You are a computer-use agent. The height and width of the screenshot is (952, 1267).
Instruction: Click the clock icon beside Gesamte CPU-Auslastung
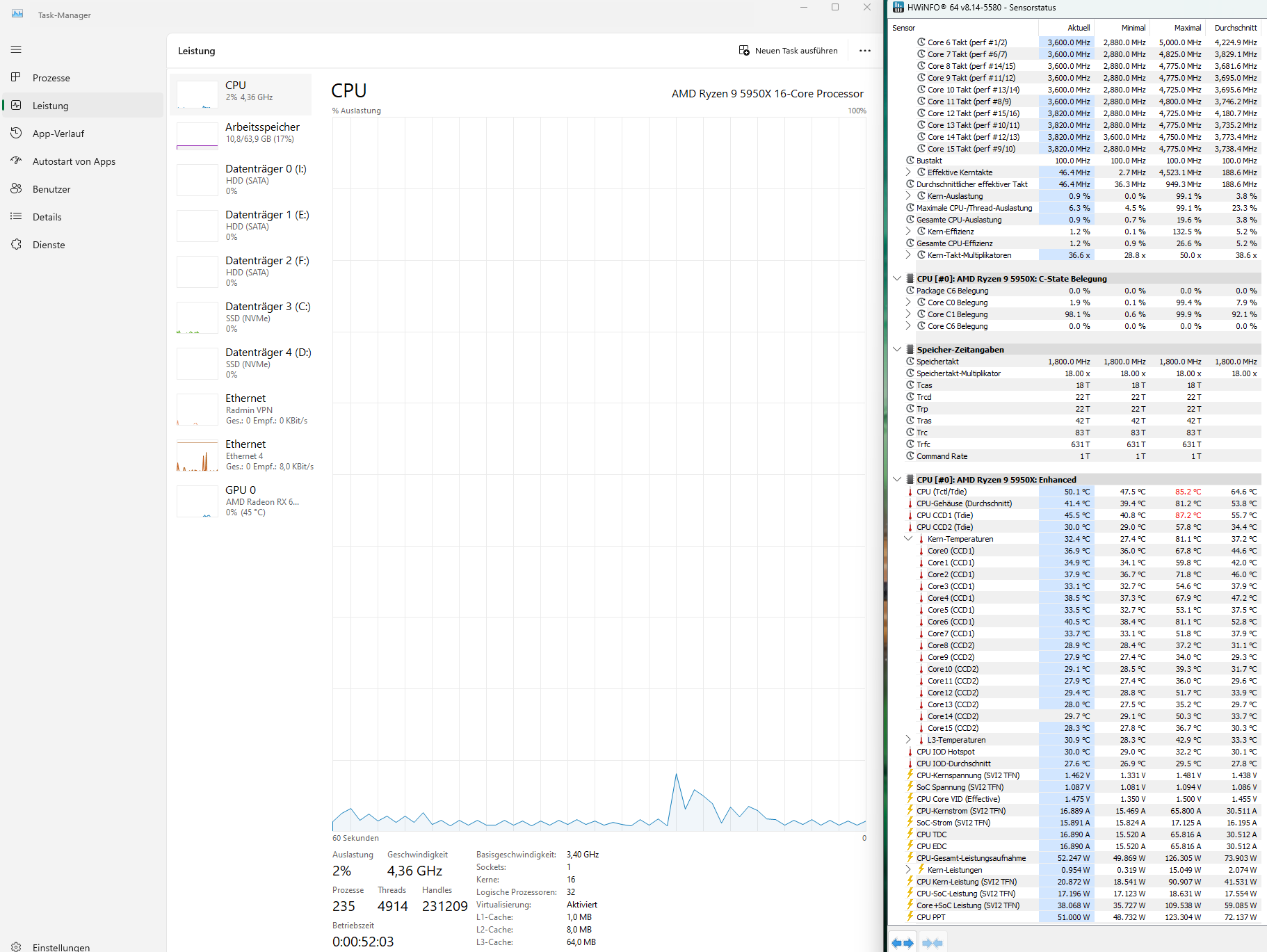pos(910,220)
